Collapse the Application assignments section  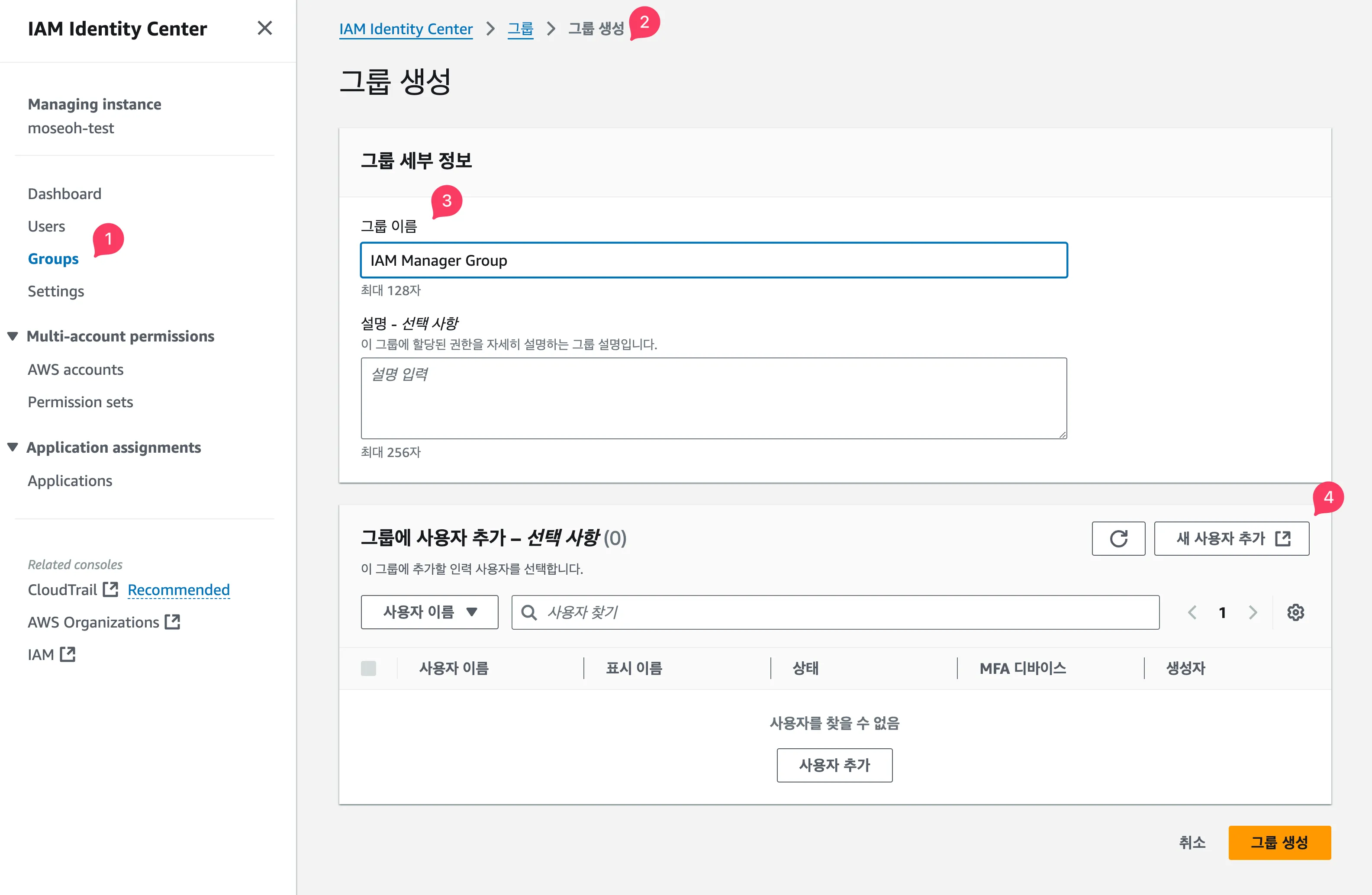[13, 447]
